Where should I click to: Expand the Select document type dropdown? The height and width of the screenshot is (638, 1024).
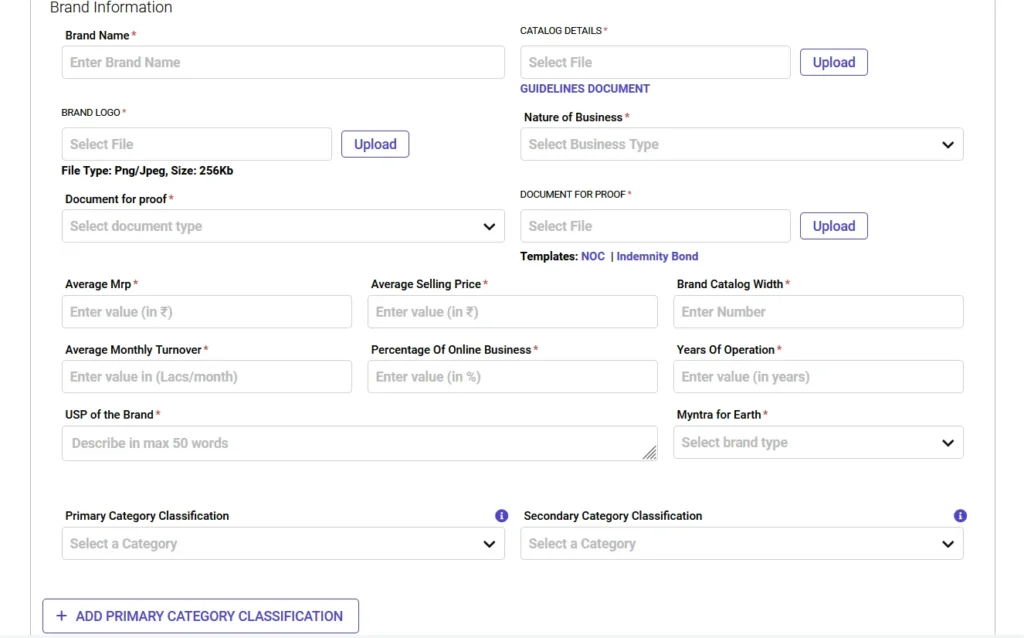tap(282, 226)
